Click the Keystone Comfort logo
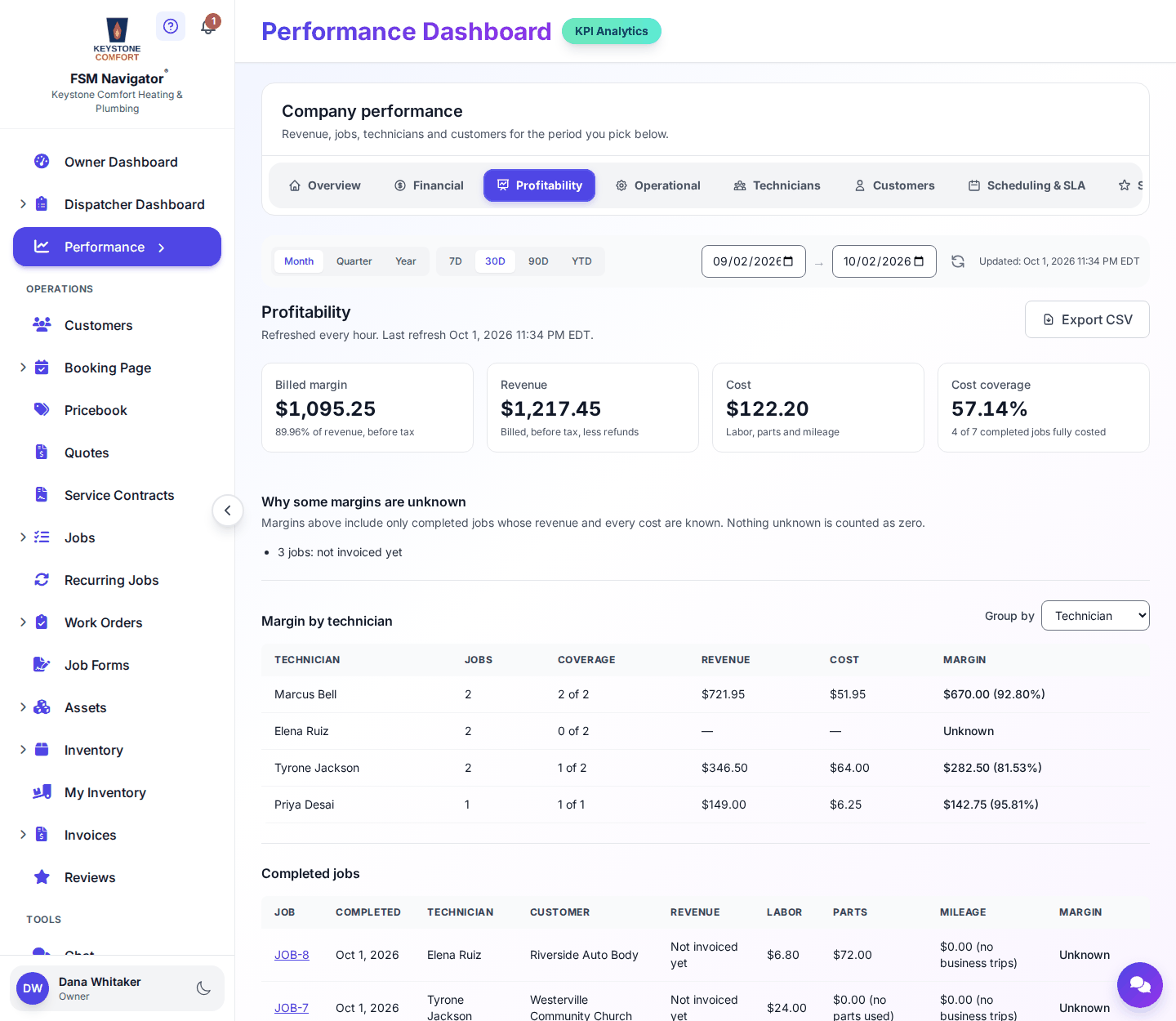The height and width of the screenshot is (1021, 1176). click(x=117, y=38)
